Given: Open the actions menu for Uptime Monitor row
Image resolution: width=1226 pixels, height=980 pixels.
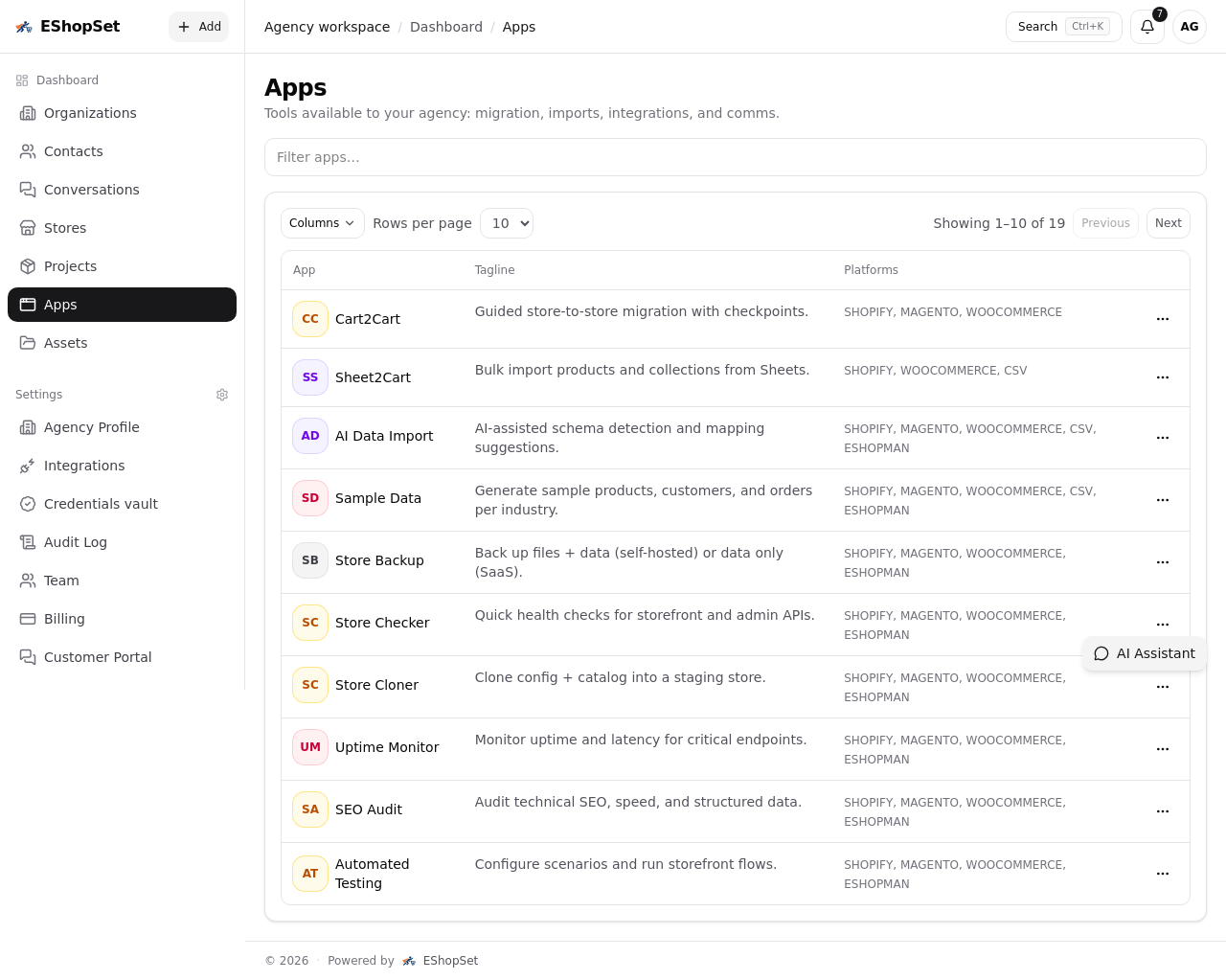Looking at the screenshot, I should [x=1163, y=749].
